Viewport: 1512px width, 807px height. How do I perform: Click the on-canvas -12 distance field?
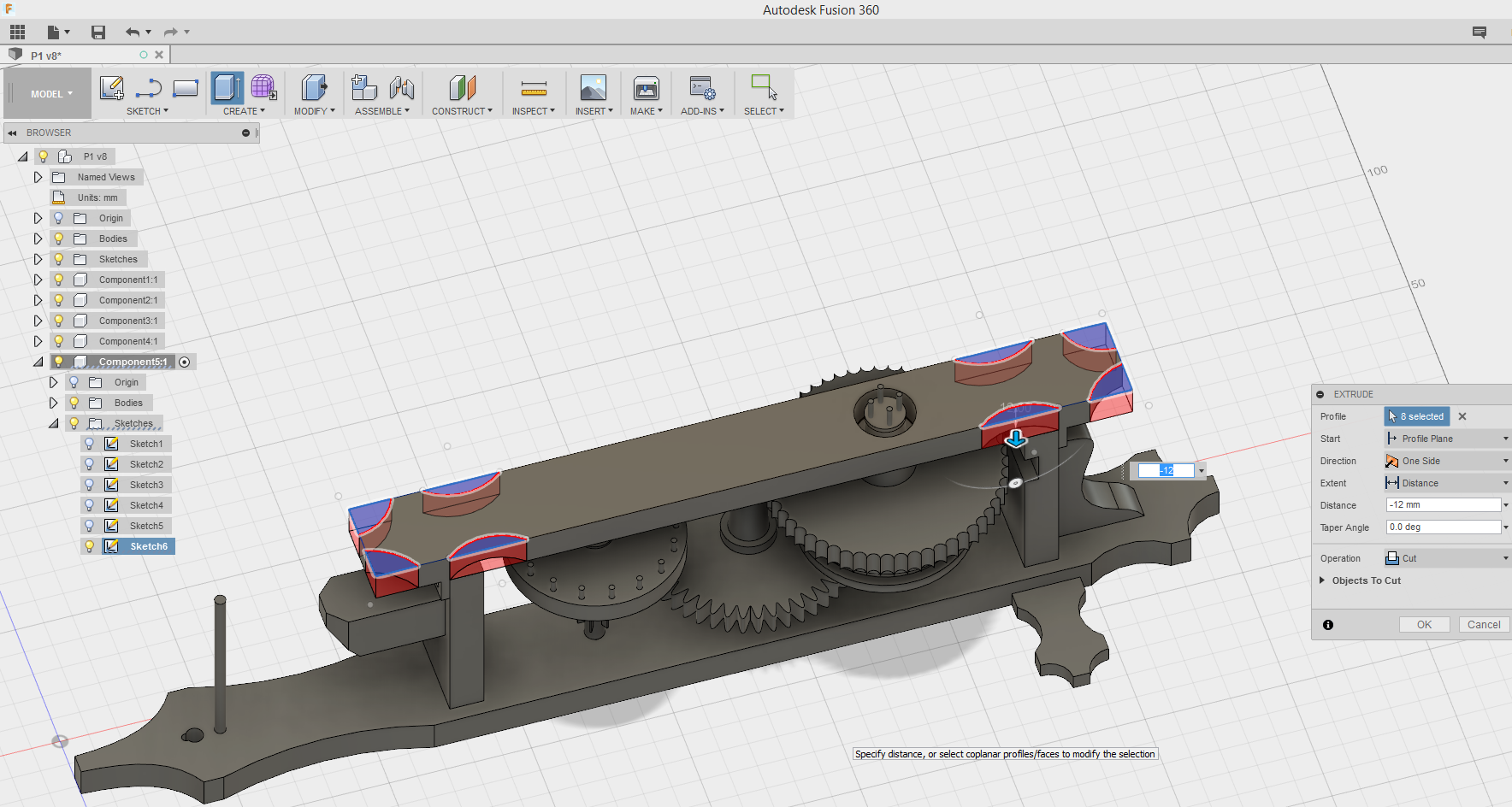1166,471
